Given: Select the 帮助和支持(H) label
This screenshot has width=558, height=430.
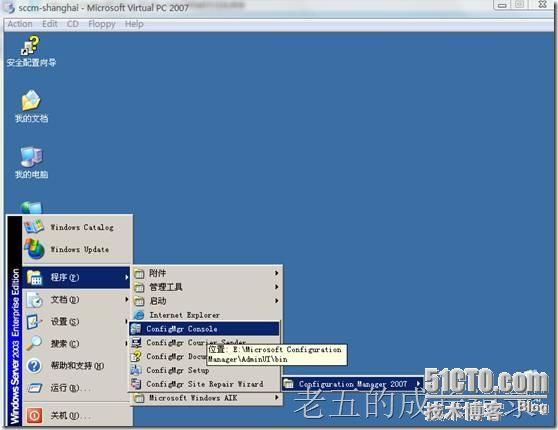Looking at the screenshot, I should (x=77, y=366).
